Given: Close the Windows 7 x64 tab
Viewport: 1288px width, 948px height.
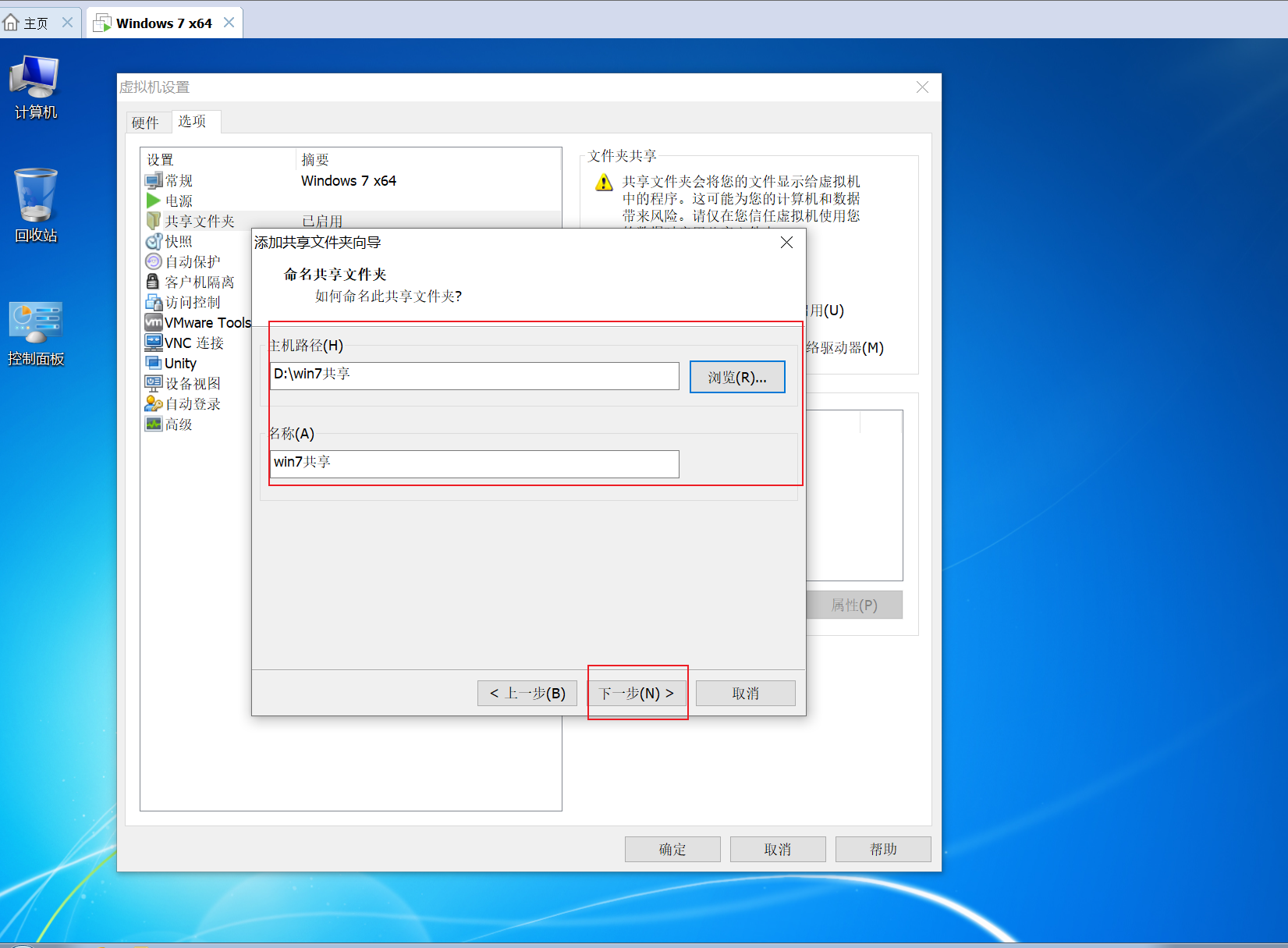Looking at the screenshot, I should pyautogui.click(x=229, y=23).
